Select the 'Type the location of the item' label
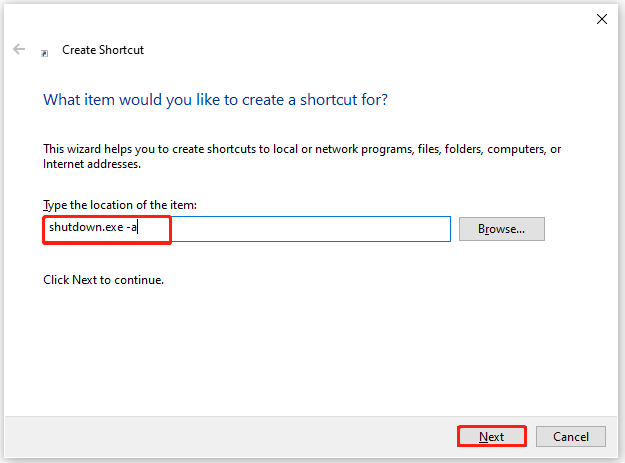 point(120,205)
